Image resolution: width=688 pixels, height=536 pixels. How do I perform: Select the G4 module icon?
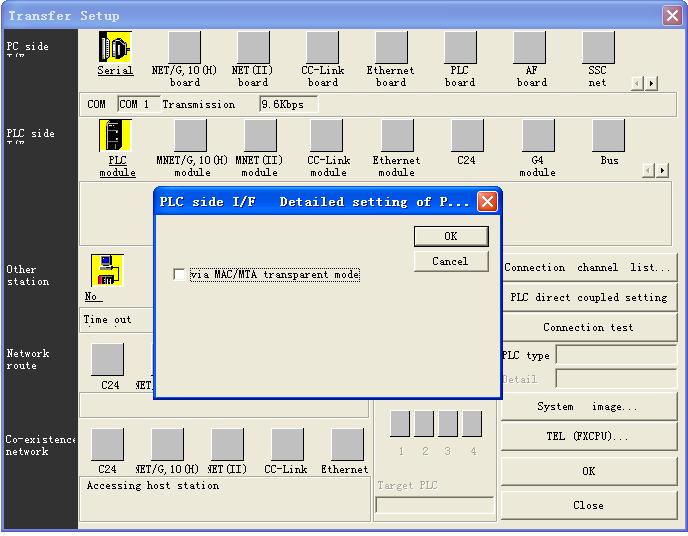point(537,137)
